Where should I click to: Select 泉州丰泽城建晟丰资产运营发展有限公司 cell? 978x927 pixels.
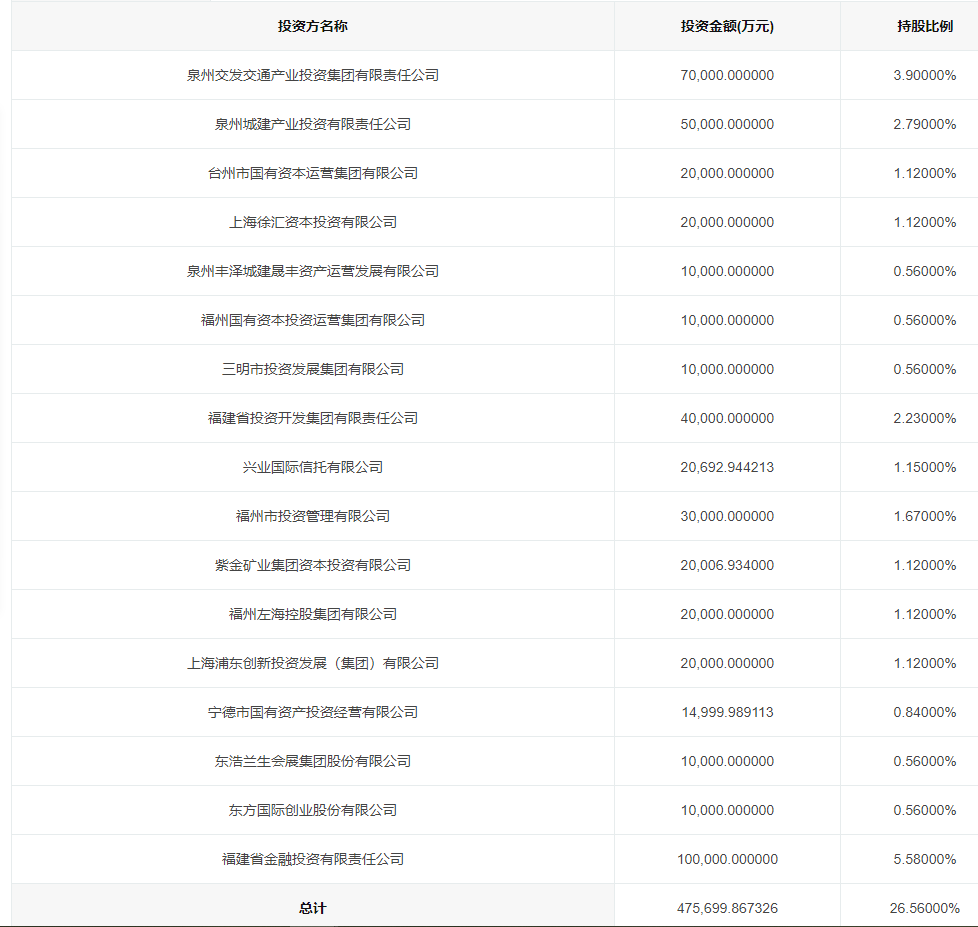[312, 271]
